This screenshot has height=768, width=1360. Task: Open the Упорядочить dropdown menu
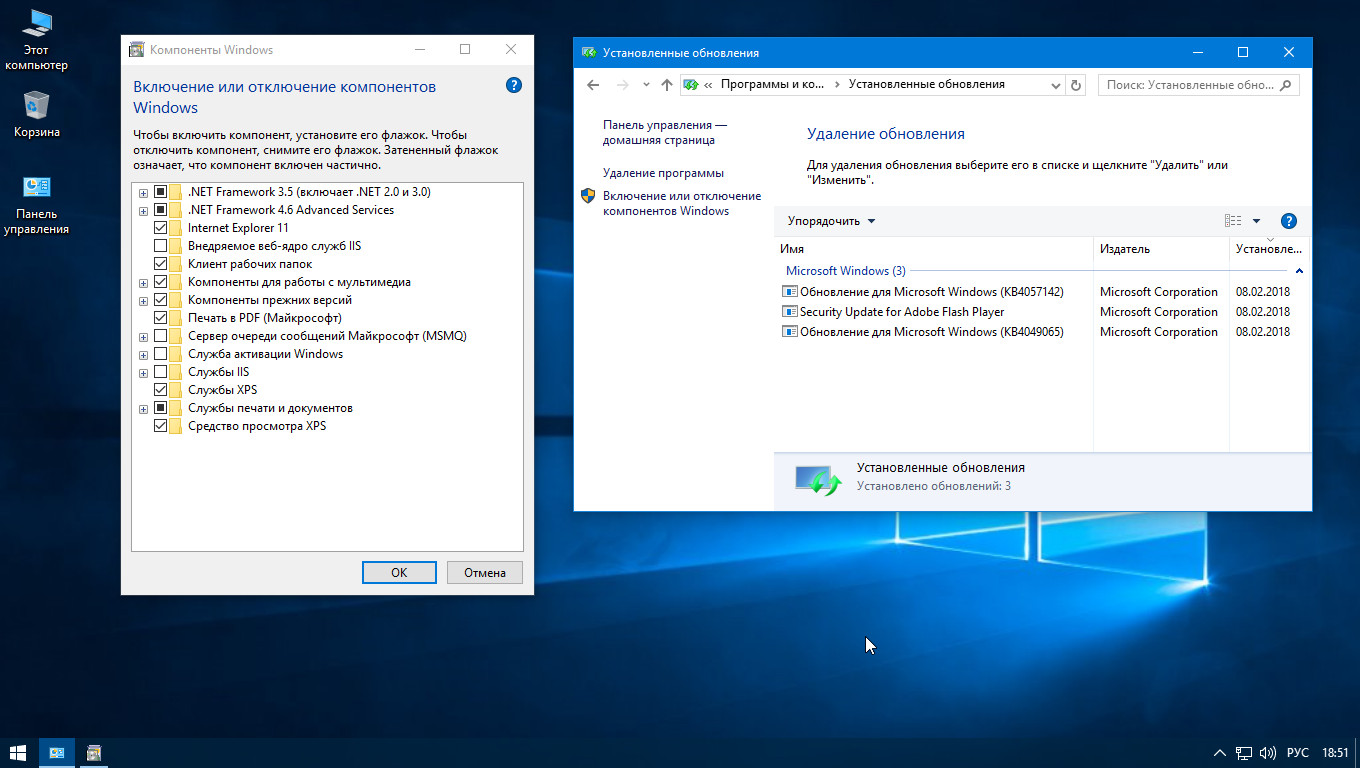pyautogui.click(x=831, y=221)
